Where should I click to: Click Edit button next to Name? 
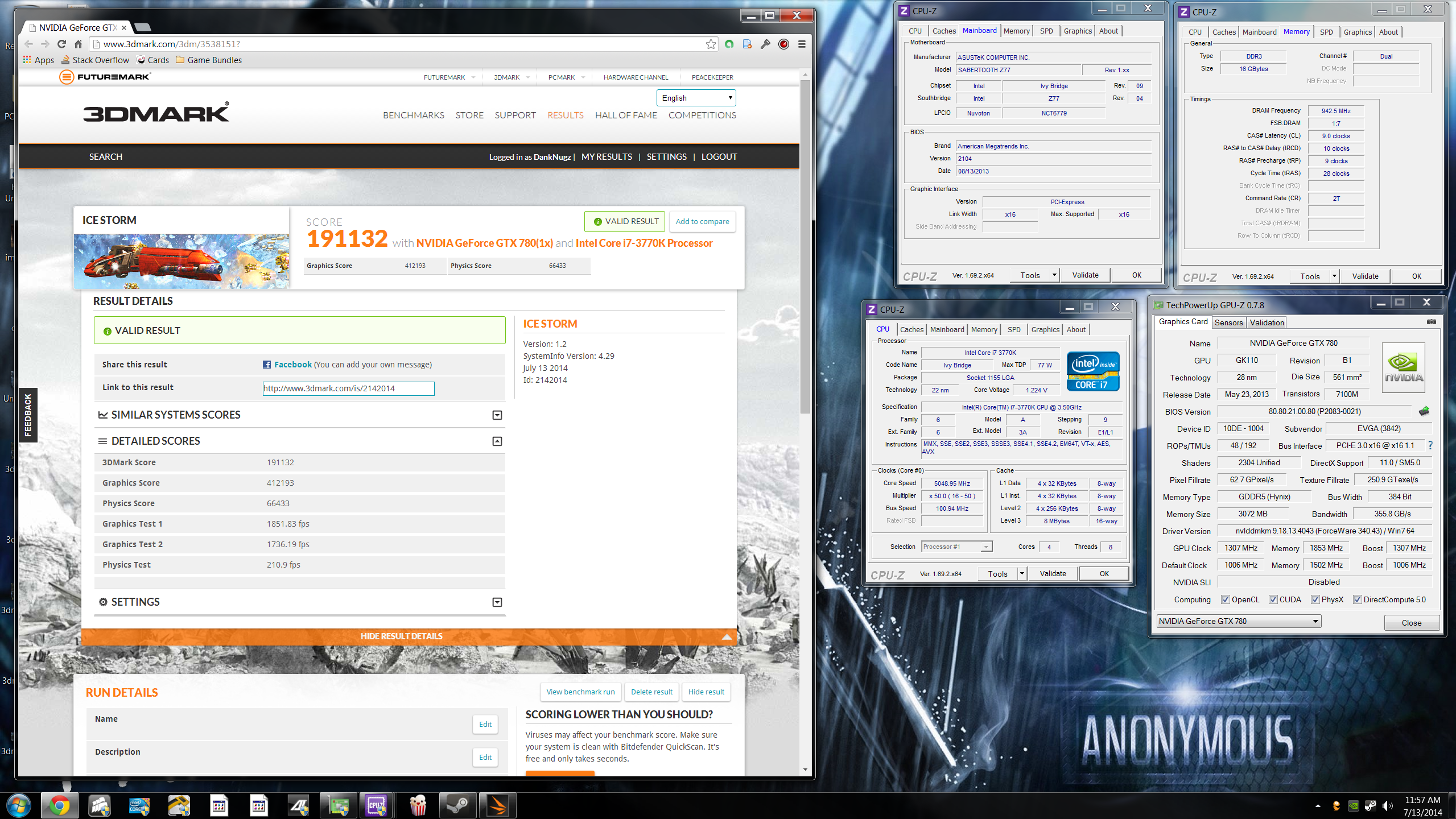pyautogui.click(x=485, y=725)
